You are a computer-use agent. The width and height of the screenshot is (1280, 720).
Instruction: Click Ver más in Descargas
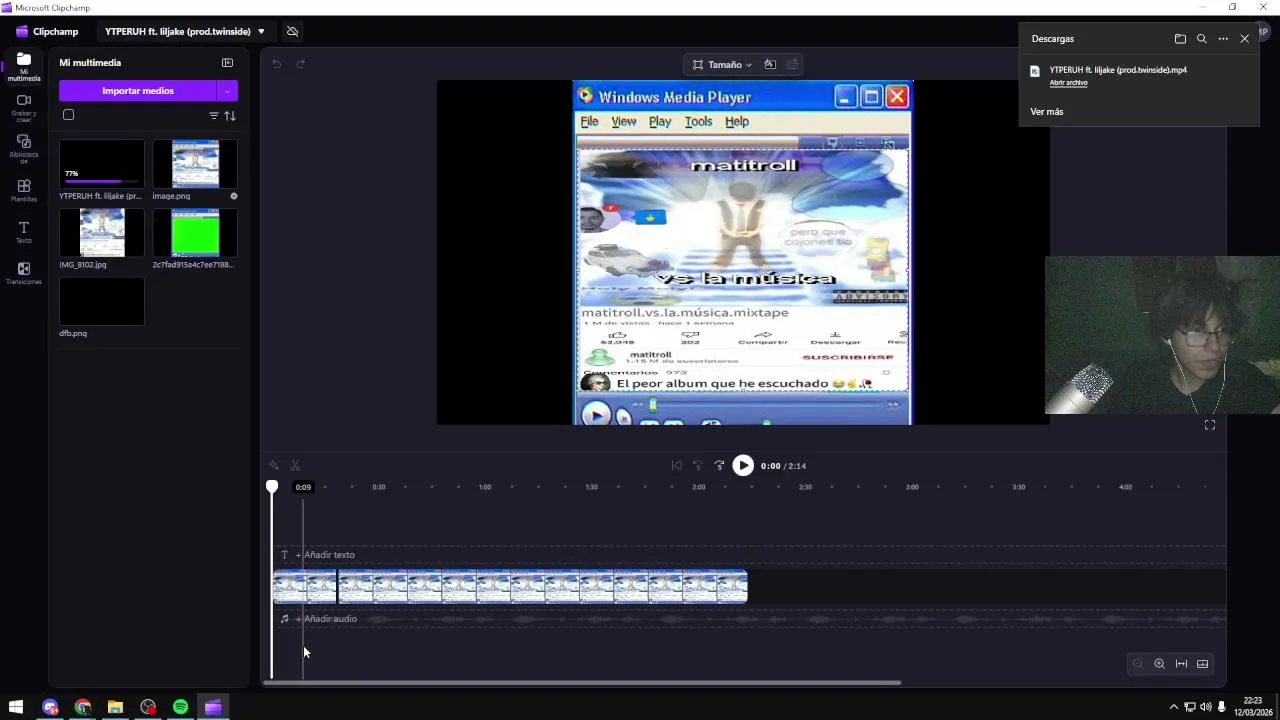(1047, 112)
